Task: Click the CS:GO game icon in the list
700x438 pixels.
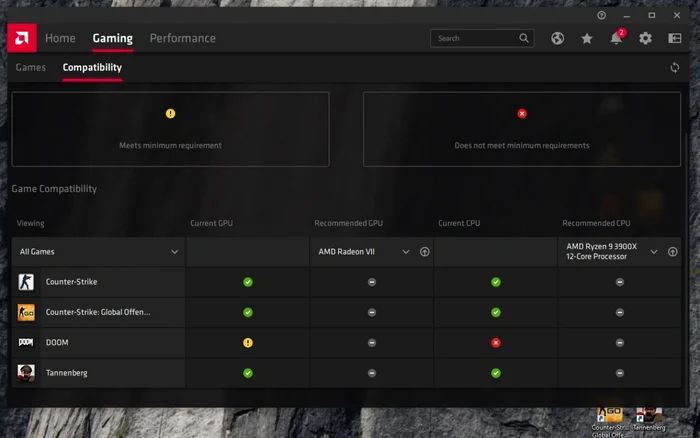Action: pos(26,313)
